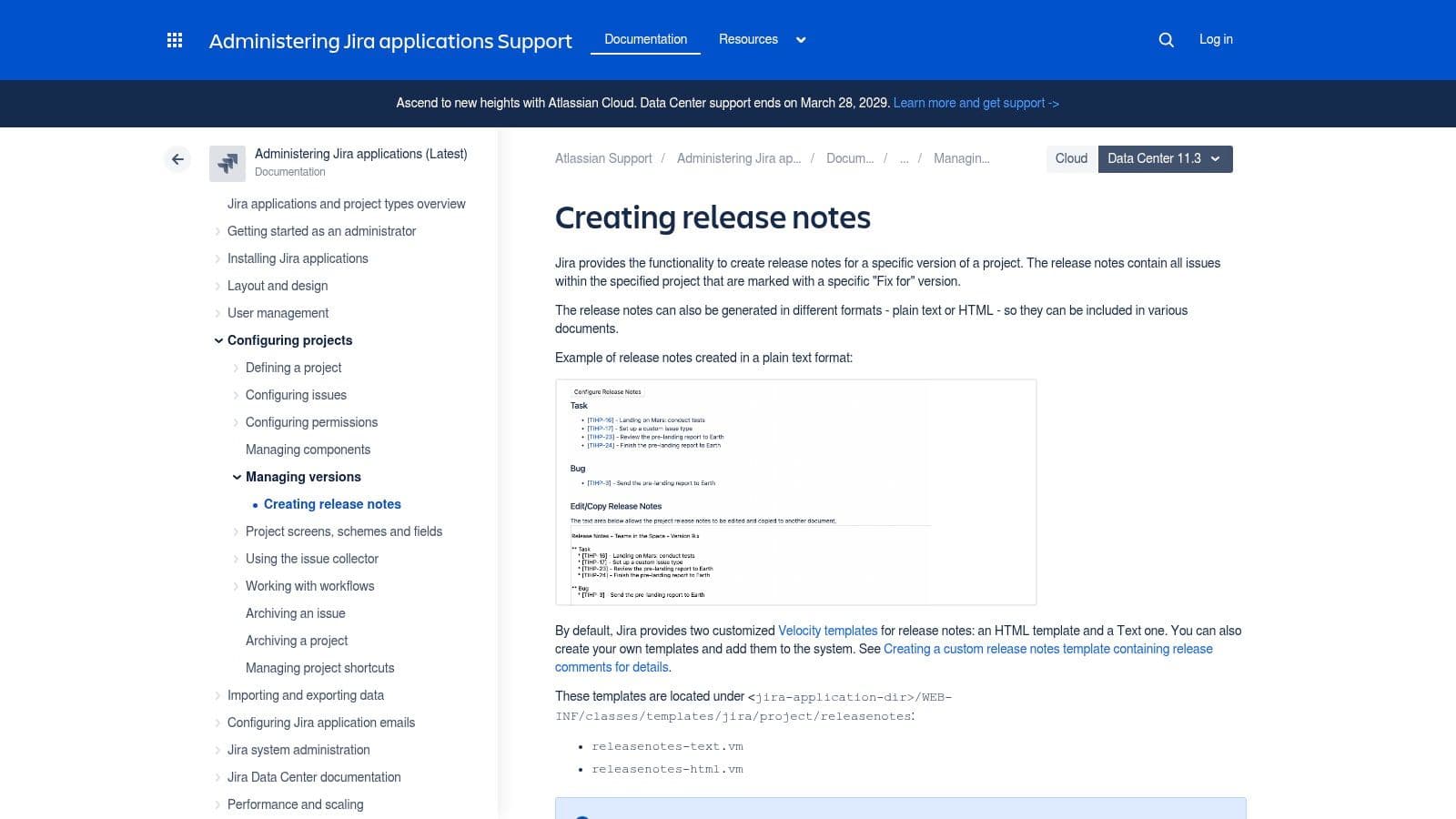Open the Velocity templates link

[828, 631]
